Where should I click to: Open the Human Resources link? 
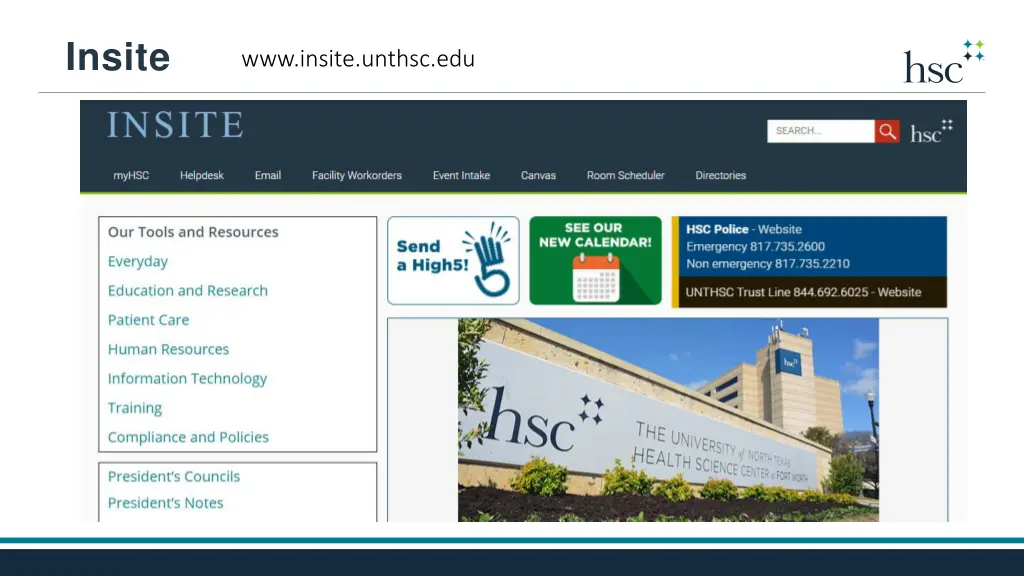click(x=168, y=349)
